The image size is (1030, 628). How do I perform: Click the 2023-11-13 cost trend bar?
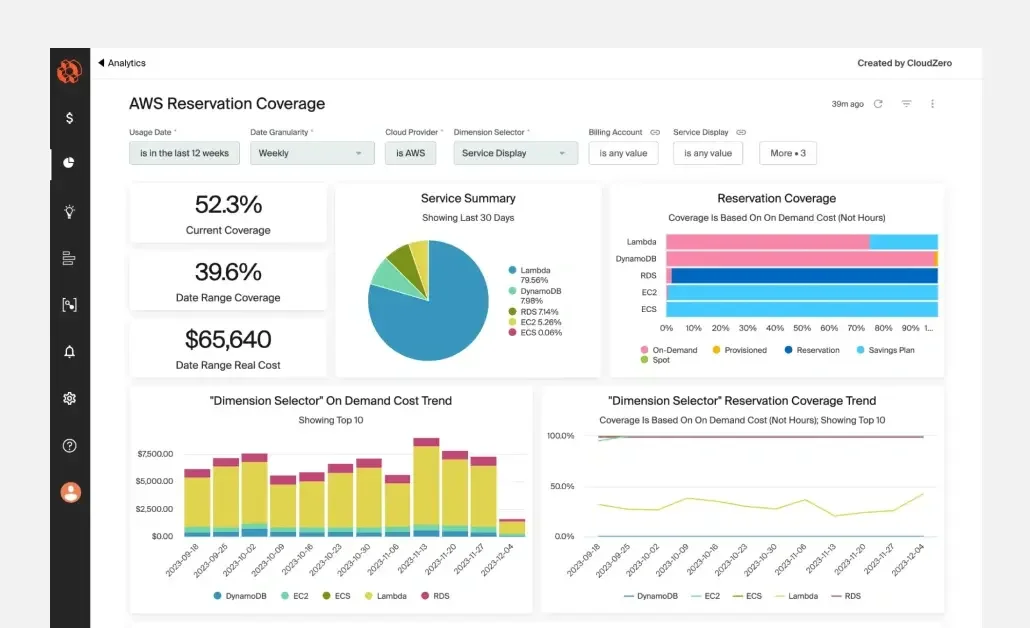click(x=426, y=487)
